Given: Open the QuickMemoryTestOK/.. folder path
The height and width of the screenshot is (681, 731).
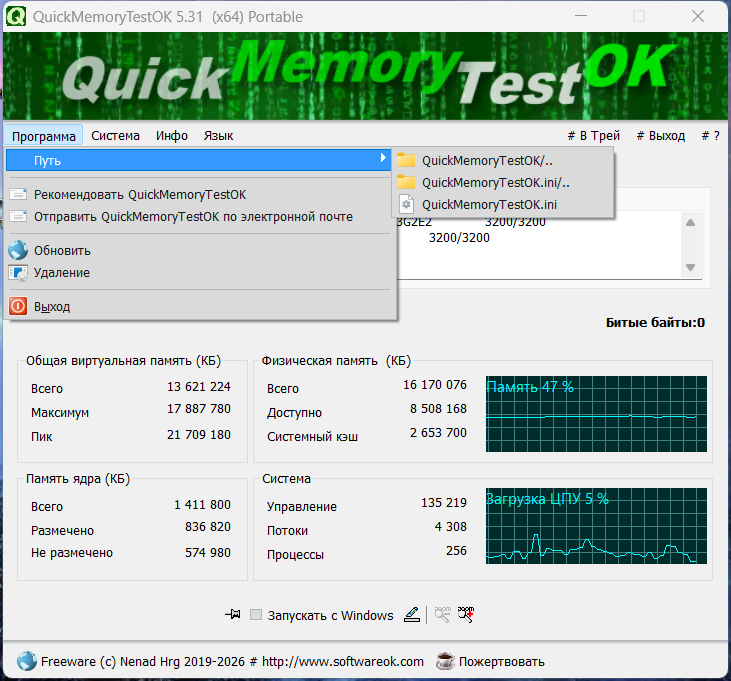Looking at the screenshot, I should pyautogui.click(x=487, y=160).
